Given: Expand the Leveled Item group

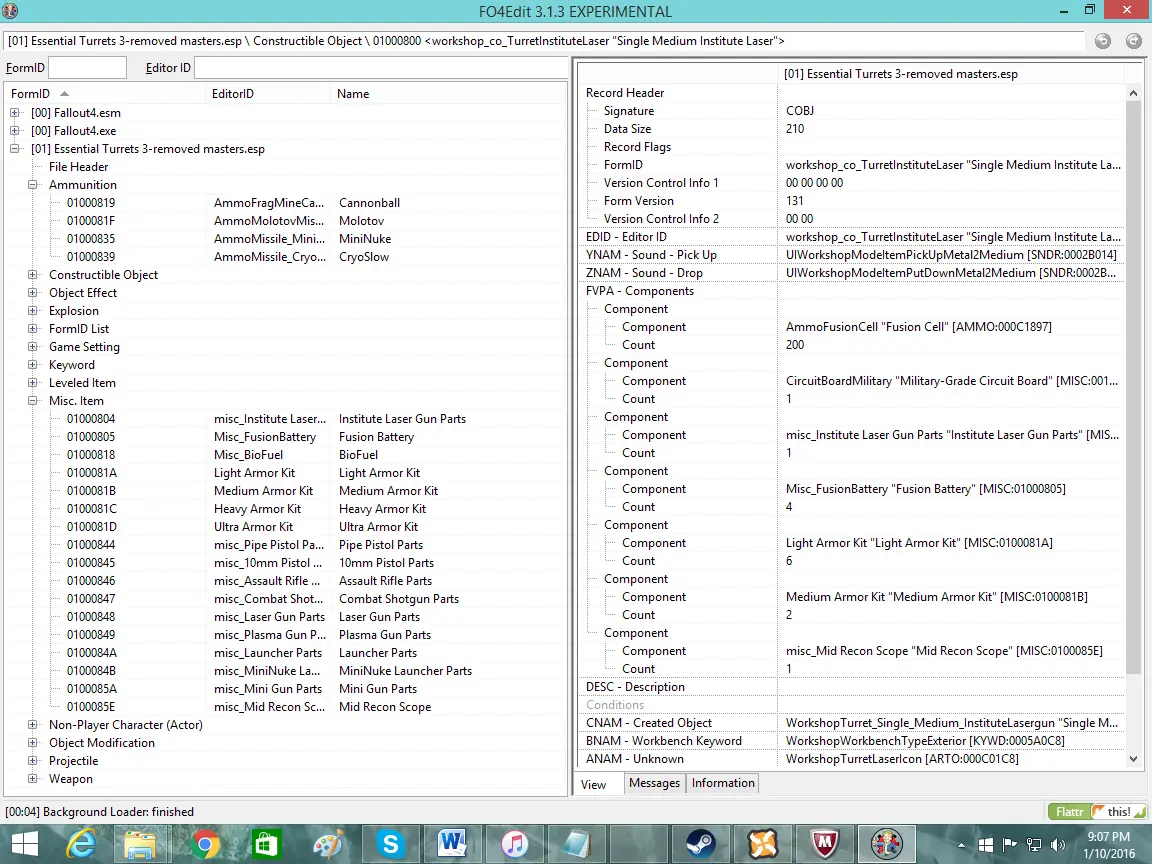Looking at the screenshot, I should pyautogui.click(x=32, y=382).
